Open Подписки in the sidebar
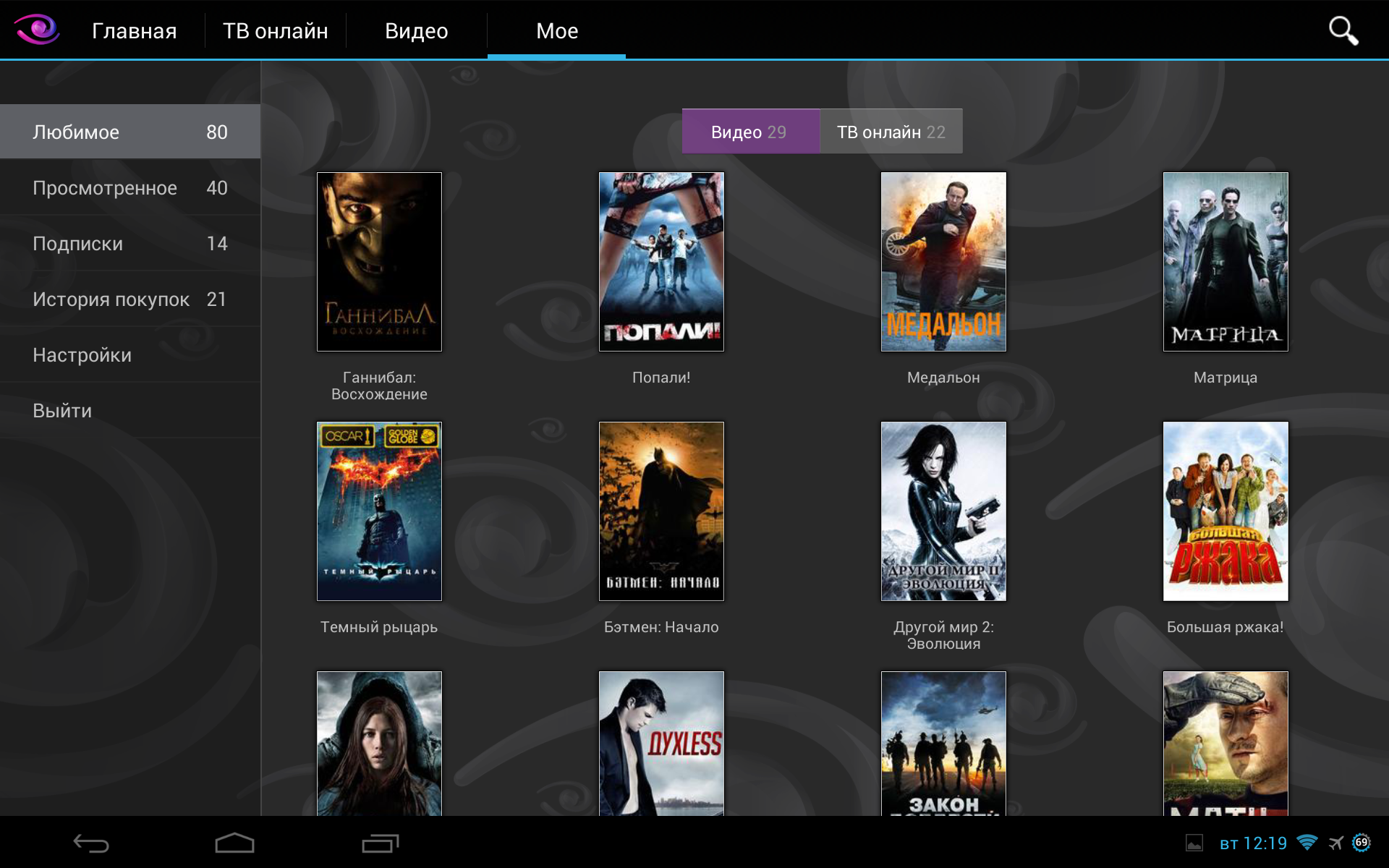The height and width of the screenshot is (868, 1389). coord(130,243)
